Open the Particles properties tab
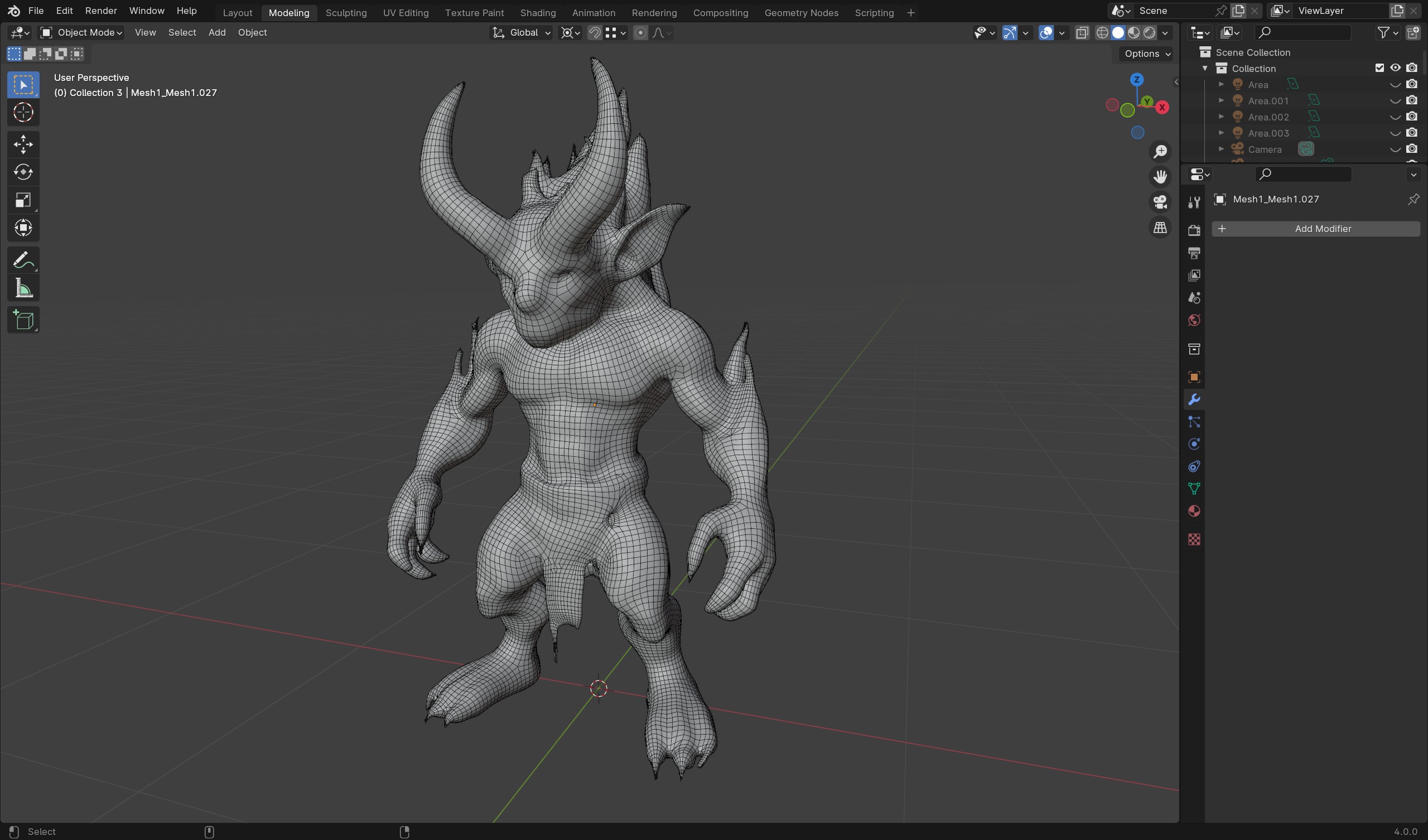This screenshot has height=840, width=1428. pyautogui.click(x=1194, y=422)
